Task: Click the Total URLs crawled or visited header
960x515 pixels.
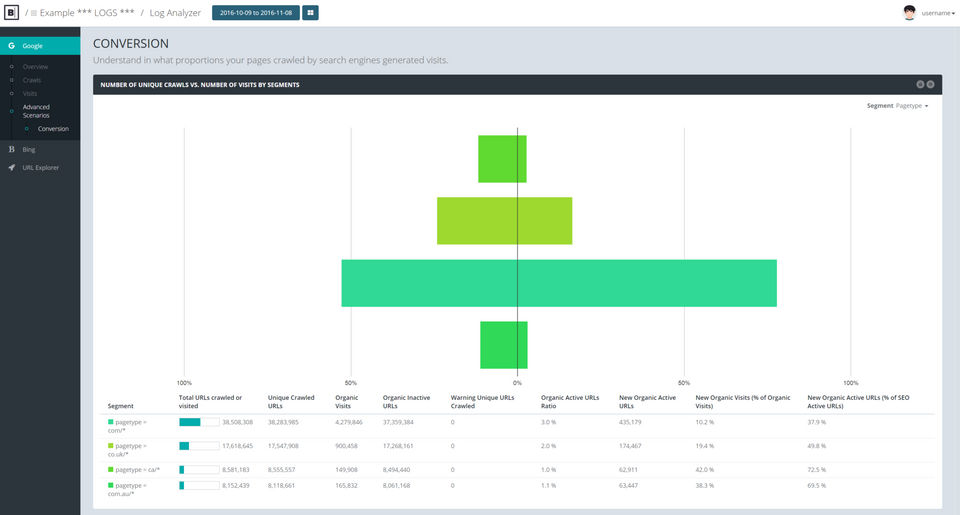Action: click(210, 402)
